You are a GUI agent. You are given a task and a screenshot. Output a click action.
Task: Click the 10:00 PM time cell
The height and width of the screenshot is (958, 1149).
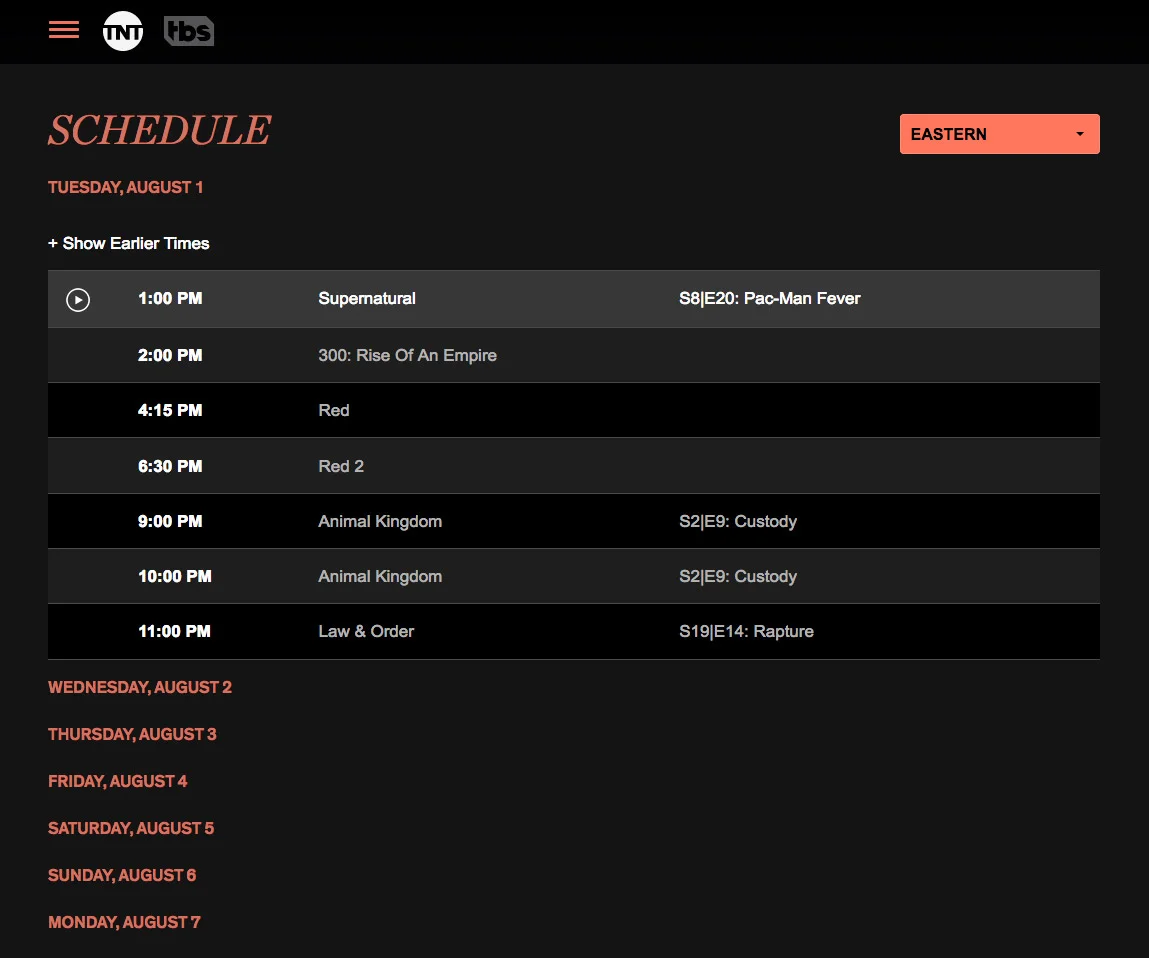(x=175, y=576)
